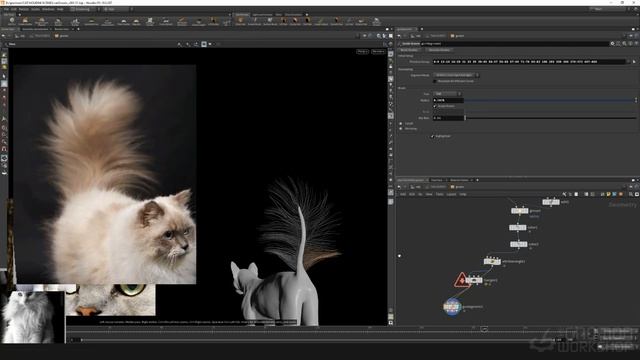Open dropdown arrow at end of group field

[628, 62]
